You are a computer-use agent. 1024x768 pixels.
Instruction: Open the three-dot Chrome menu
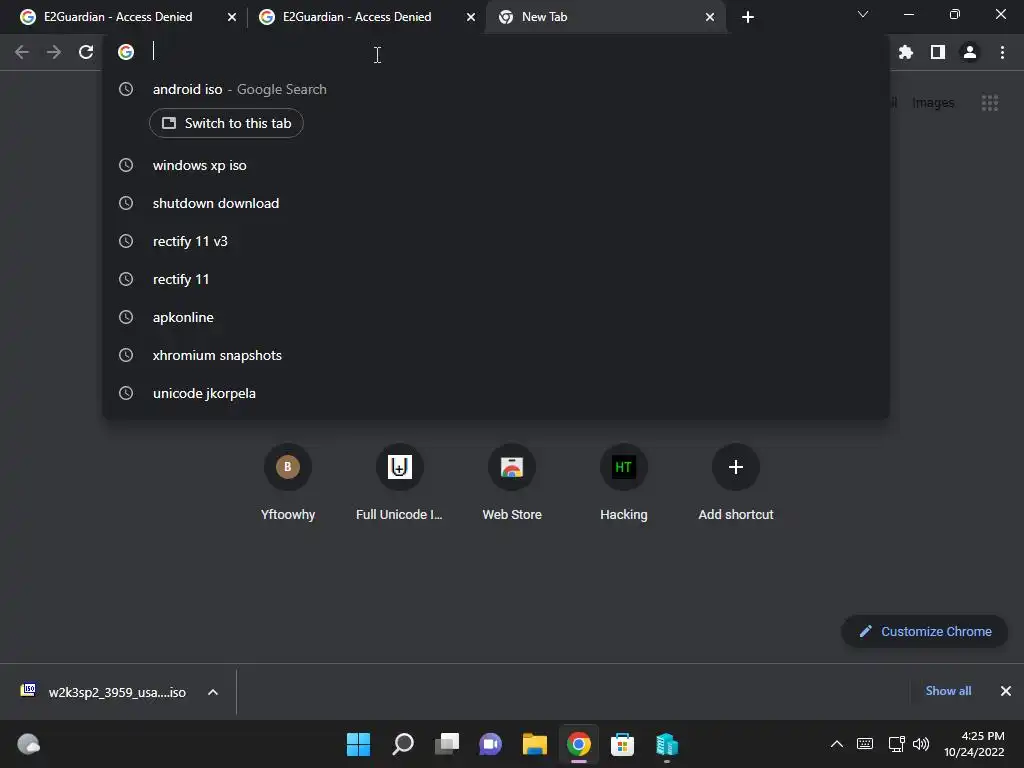pyautogui.click(x=1002, y=52)
